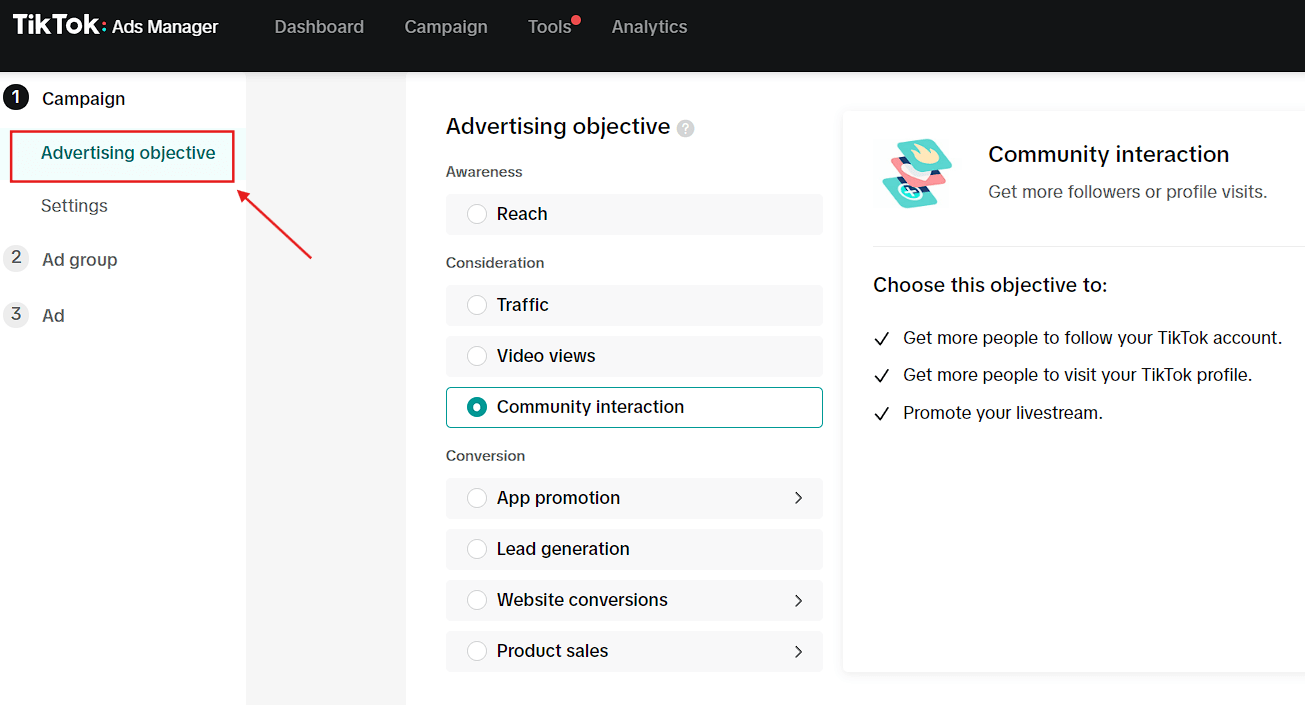Open Settings in the campaign sidebar

tap(74, 206)
